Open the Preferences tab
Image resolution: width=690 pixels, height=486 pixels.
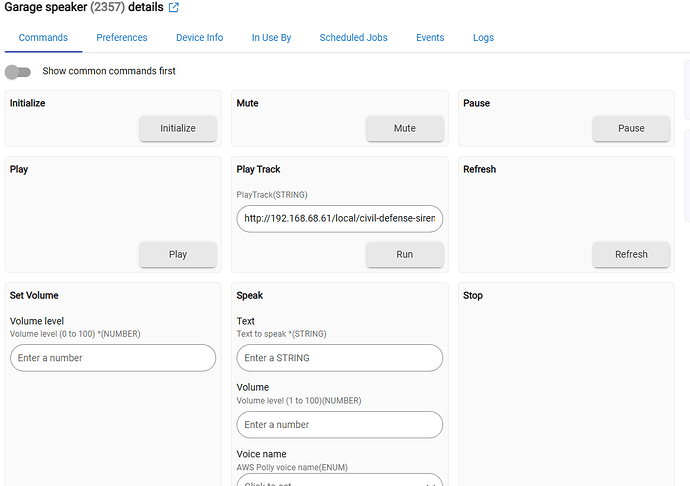click(122, 38)
